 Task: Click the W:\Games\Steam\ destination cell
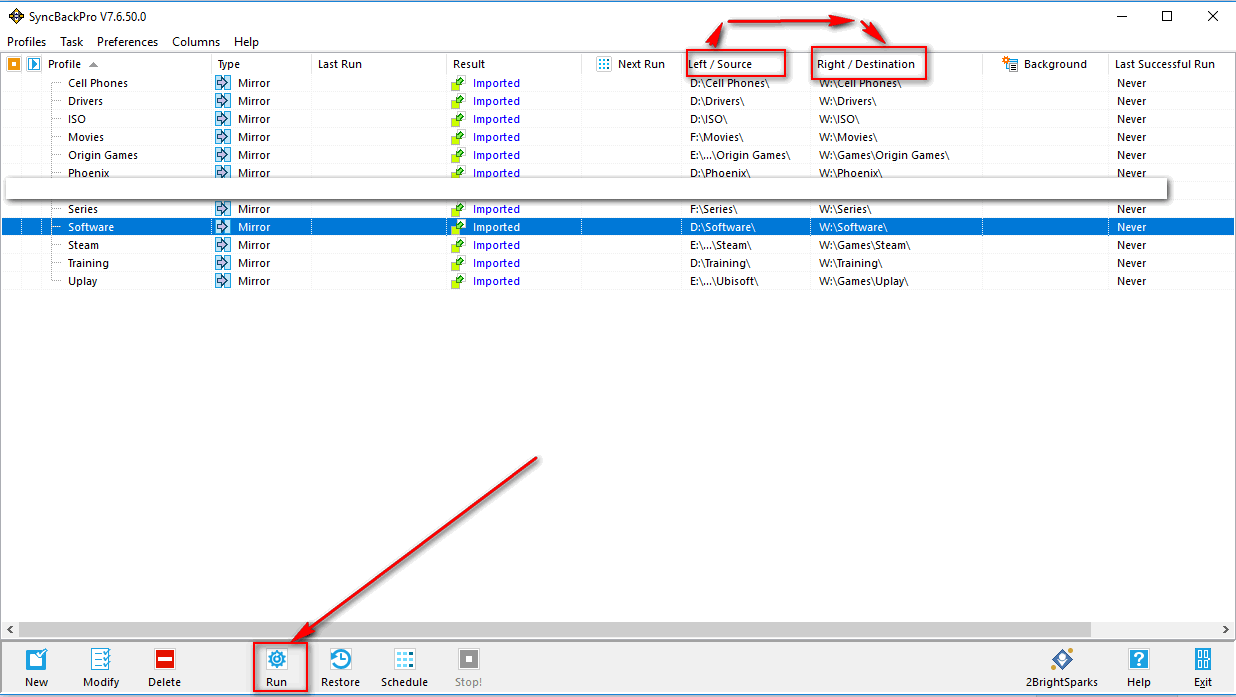pos(865,245)
